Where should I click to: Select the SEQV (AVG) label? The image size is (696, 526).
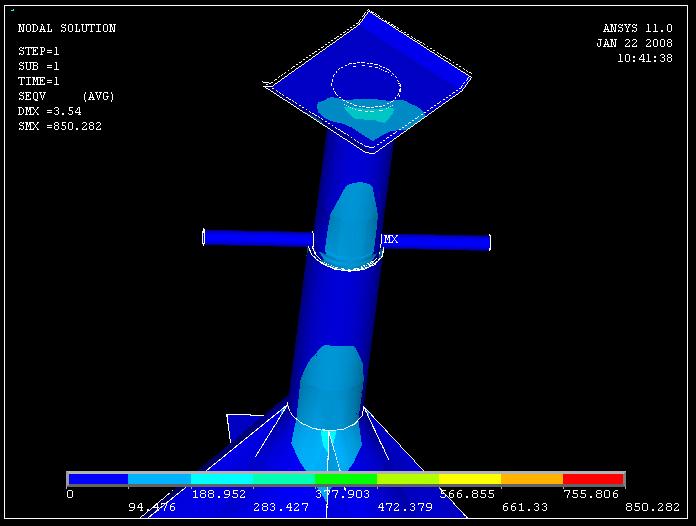(x=66, y=96)
